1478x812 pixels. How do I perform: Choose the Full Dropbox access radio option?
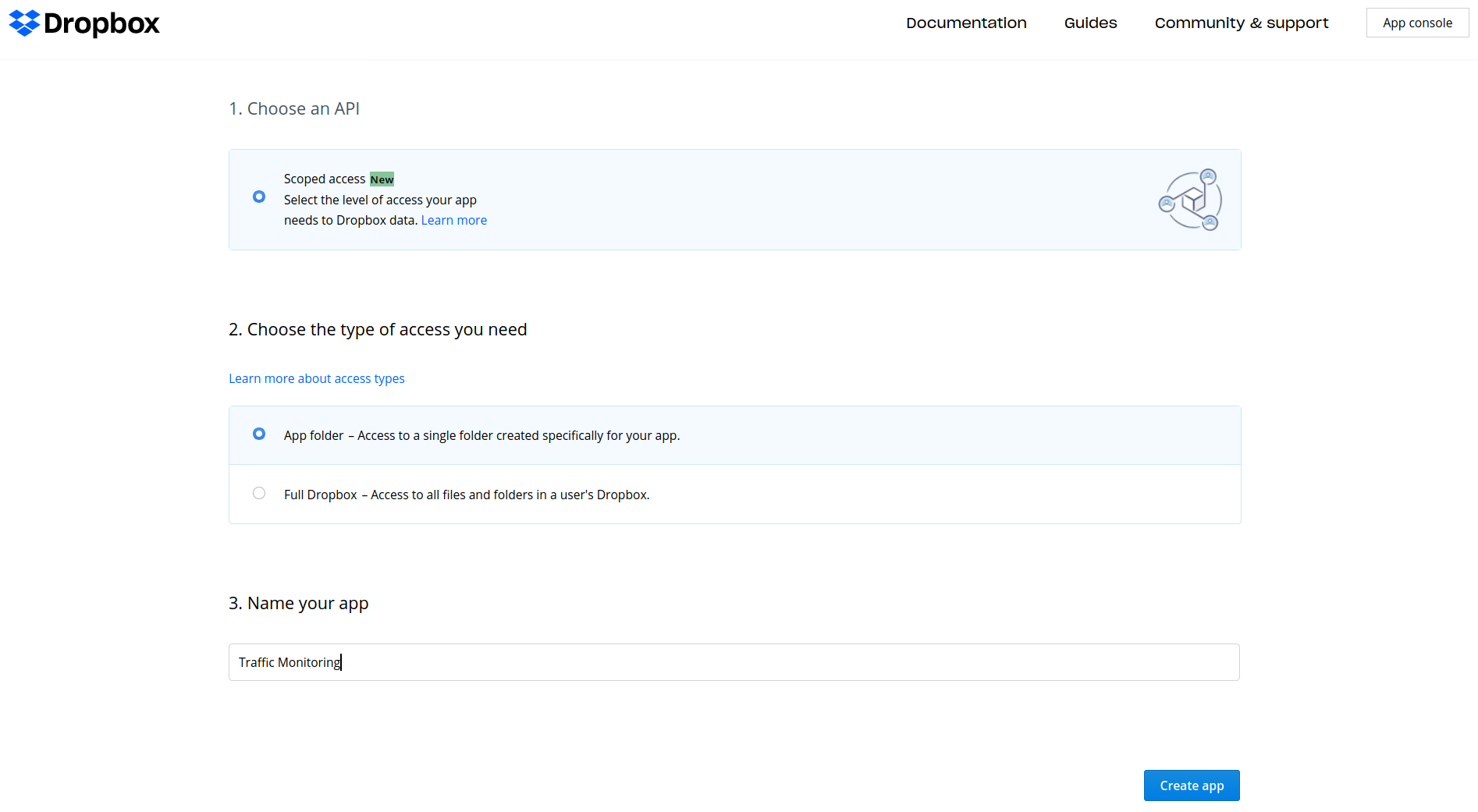click(x=259, y=493)
